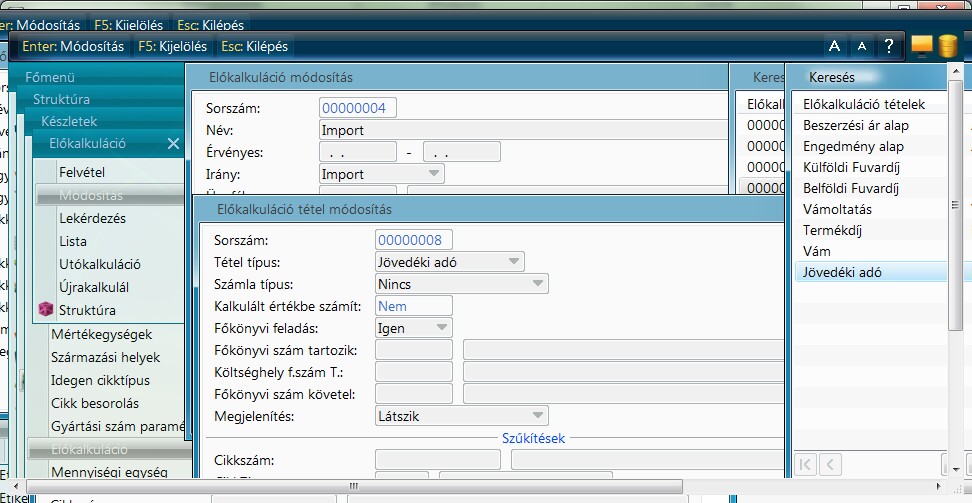Viewport: 972px width, 503px height.
Task: Open Gyártási szám paraméter item
Action: point(117,426)
